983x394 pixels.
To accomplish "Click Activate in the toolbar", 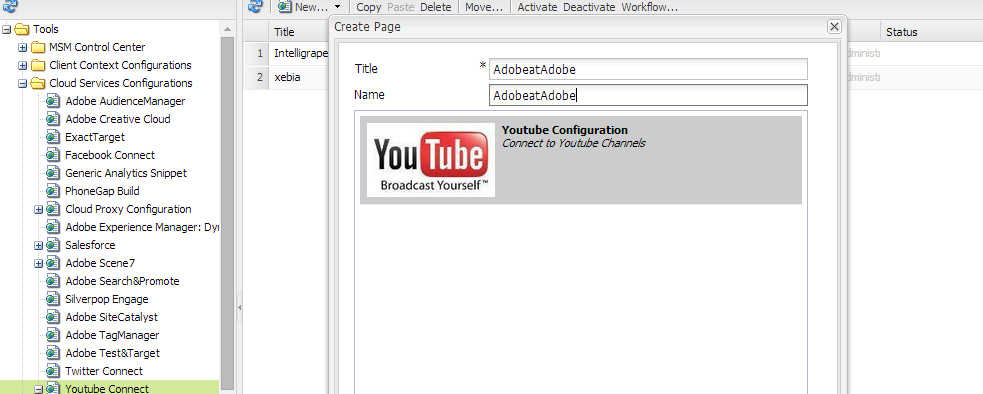I will click(537, 8).
